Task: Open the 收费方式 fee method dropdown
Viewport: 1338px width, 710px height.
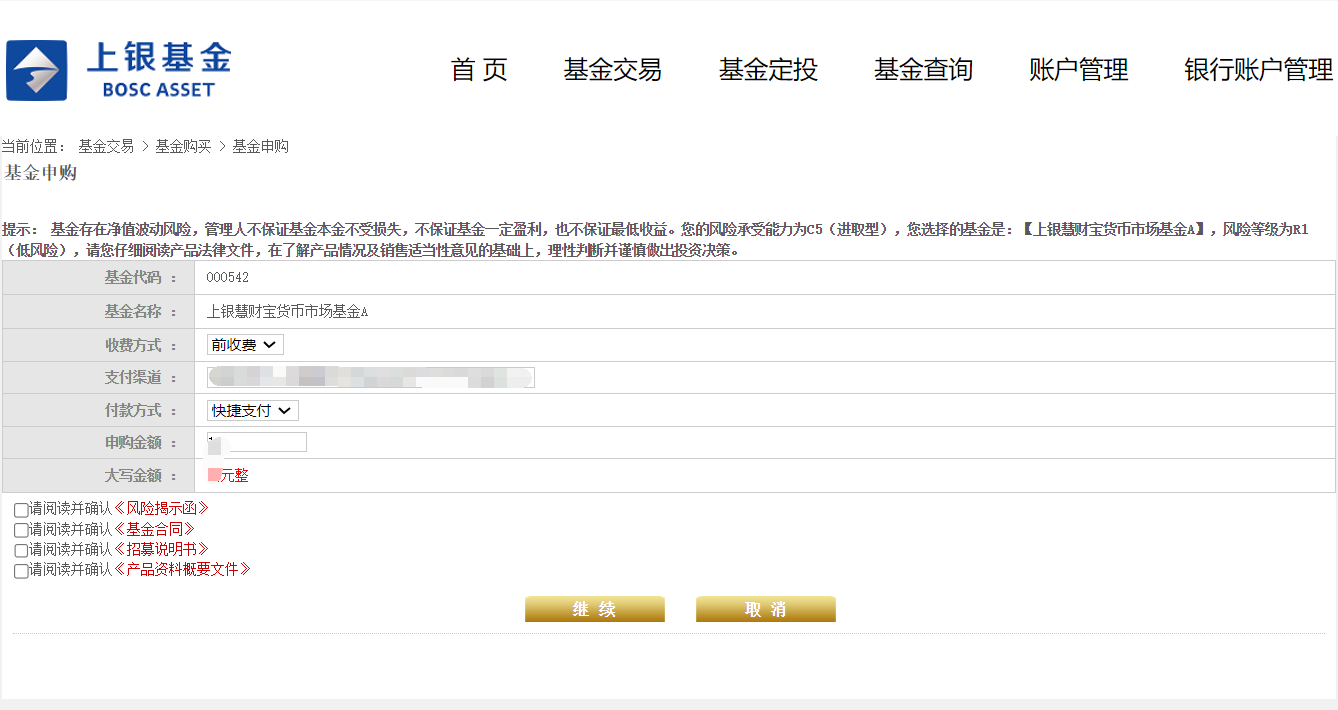Action: (245, 344)
